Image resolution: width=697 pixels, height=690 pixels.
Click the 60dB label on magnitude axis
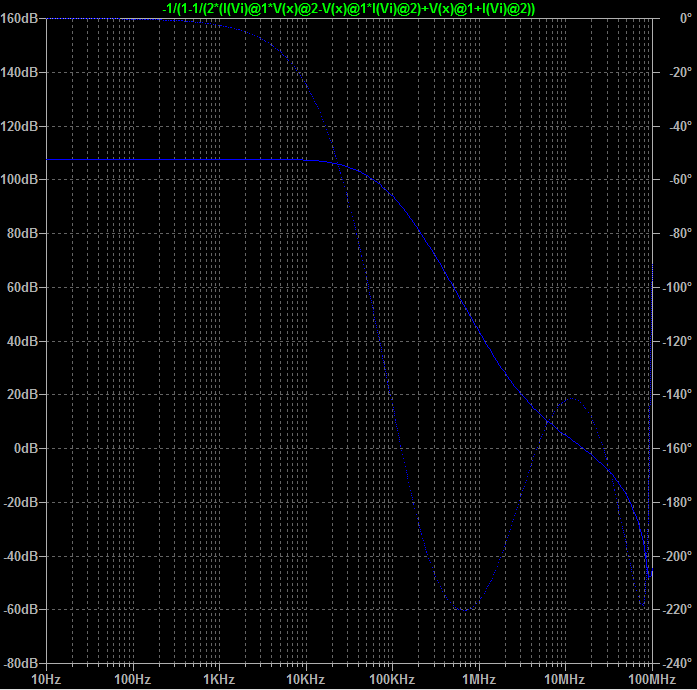tap(23, 287)
